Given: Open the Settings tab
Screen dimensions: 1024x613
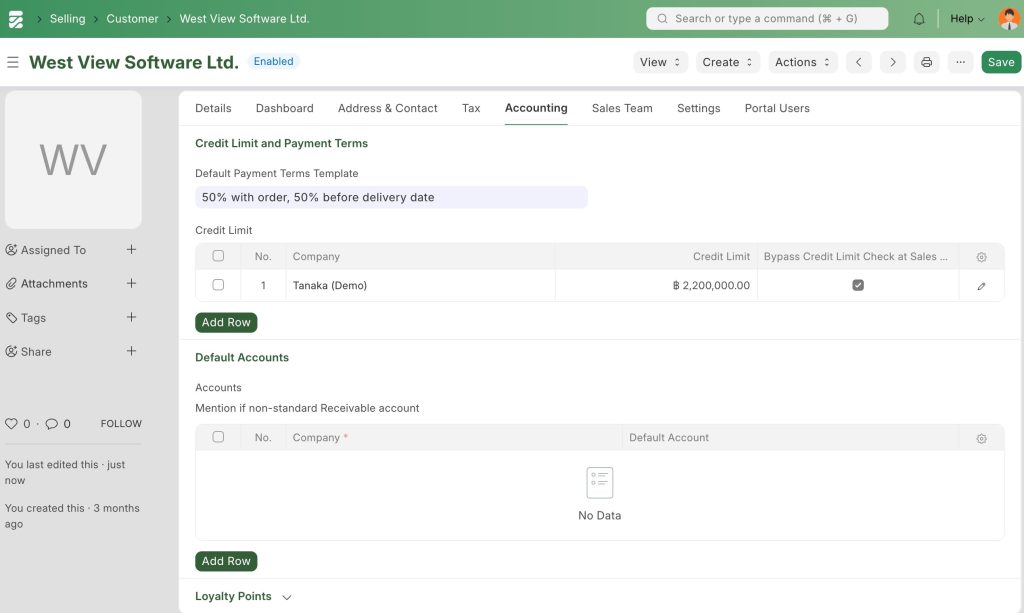Looking at the screenshot, I should click(698, 108).
